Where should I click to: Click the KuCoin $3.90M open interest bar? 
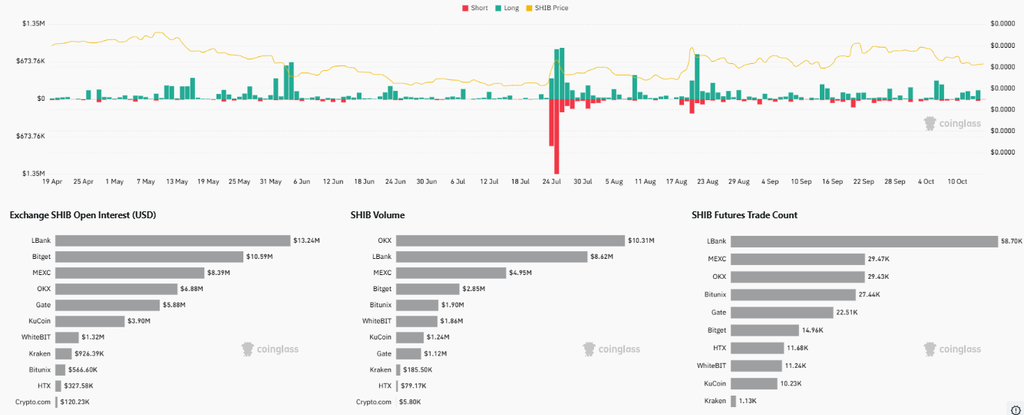coord(90,321)
